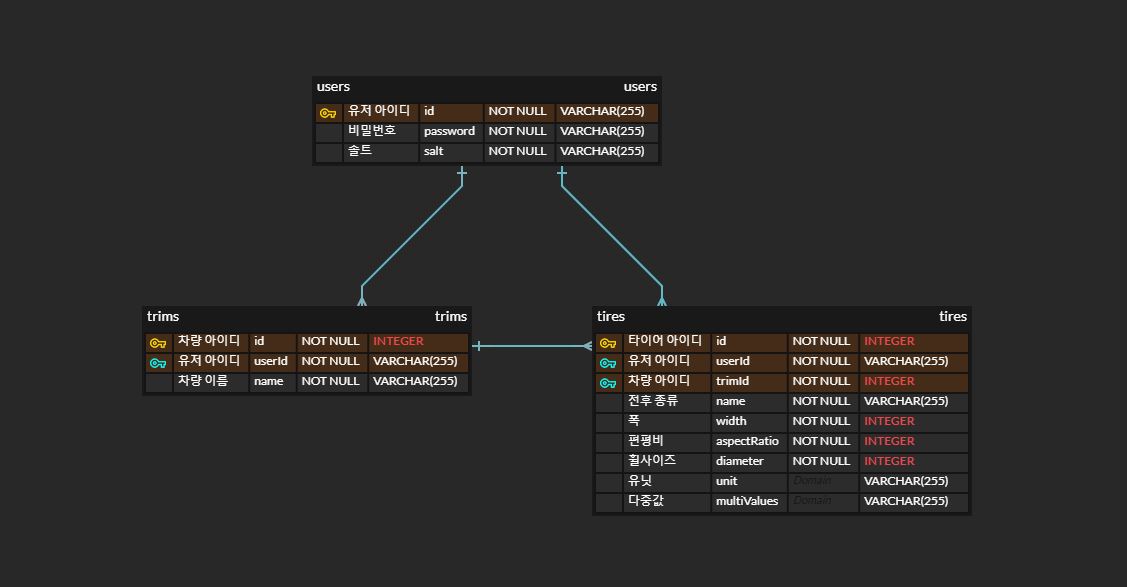Click the foreign key icon on trims userId row
This screenshot has height=587, width=1127.
pos(156,362)
